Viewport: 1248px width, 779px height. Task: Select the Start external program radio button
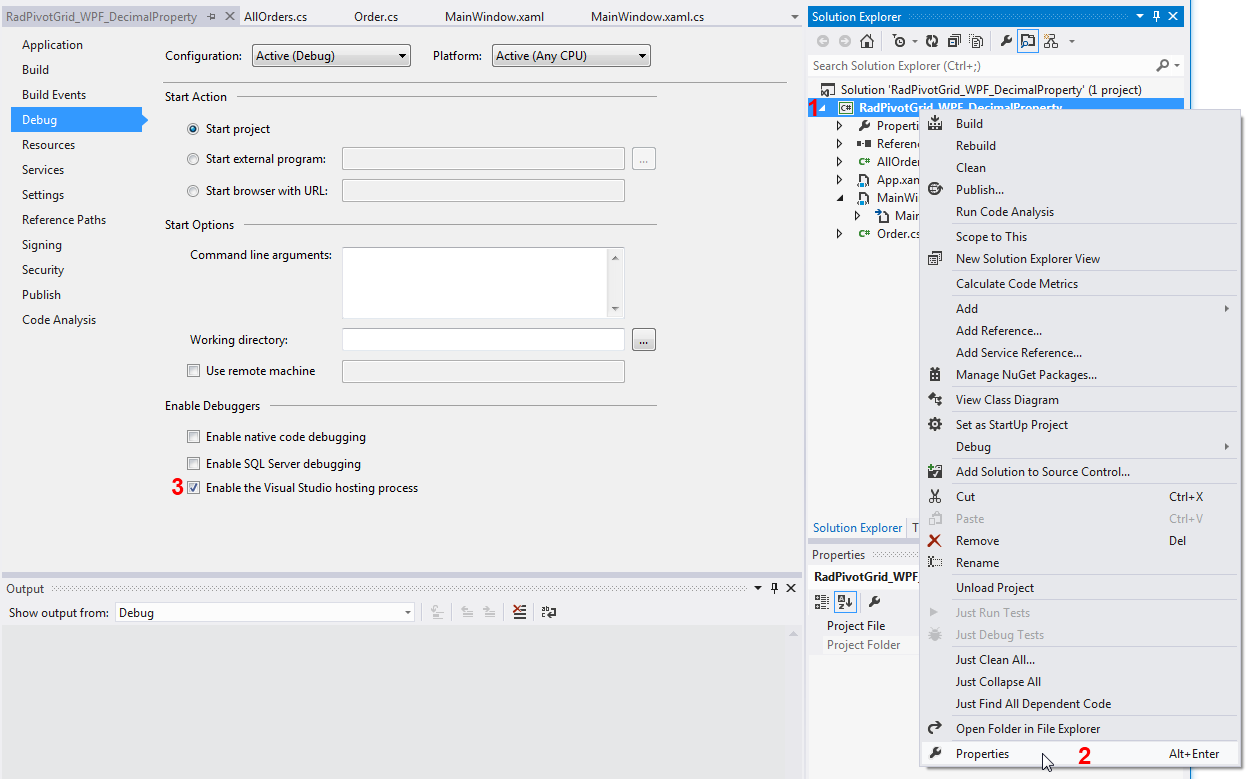coord(193,159)
